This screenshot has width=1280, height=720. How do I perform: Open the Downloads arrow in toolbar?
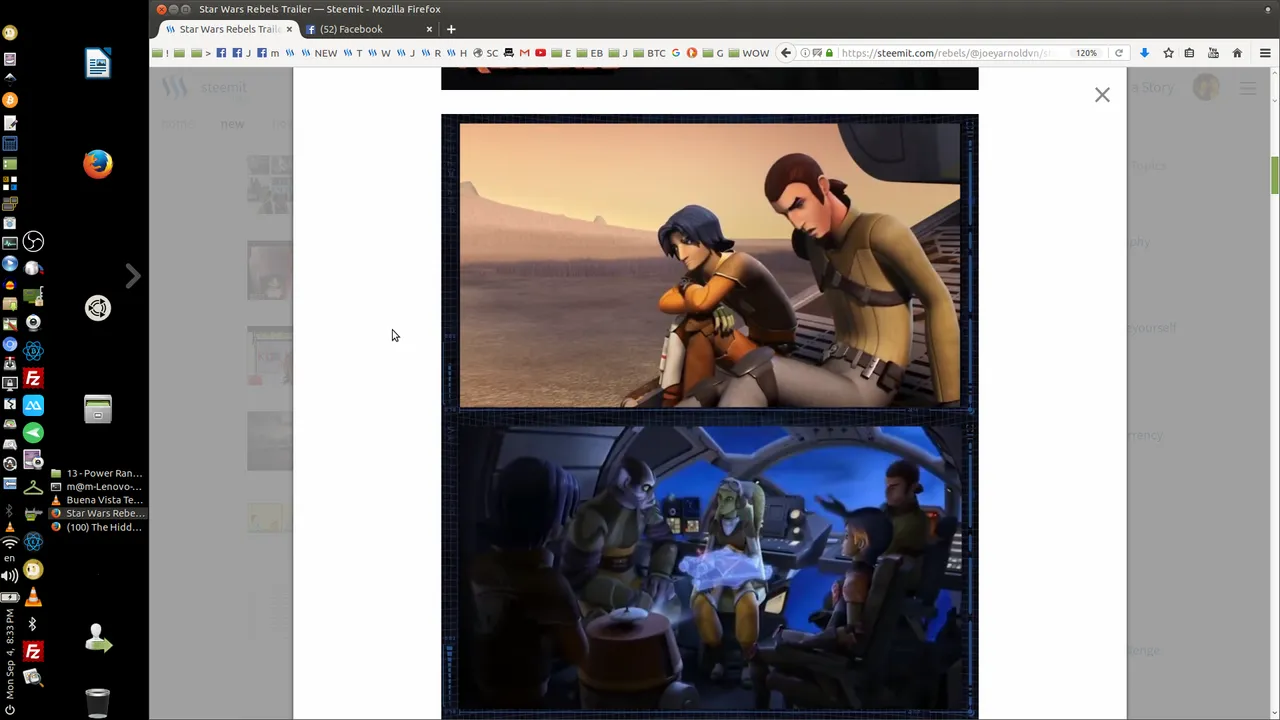coord(1144,53)
